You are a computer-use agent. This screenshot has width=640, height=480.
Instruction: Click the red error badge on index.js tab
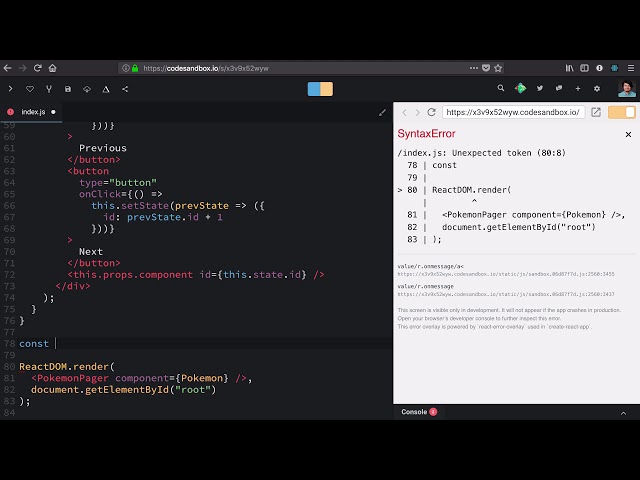(11, 112)
